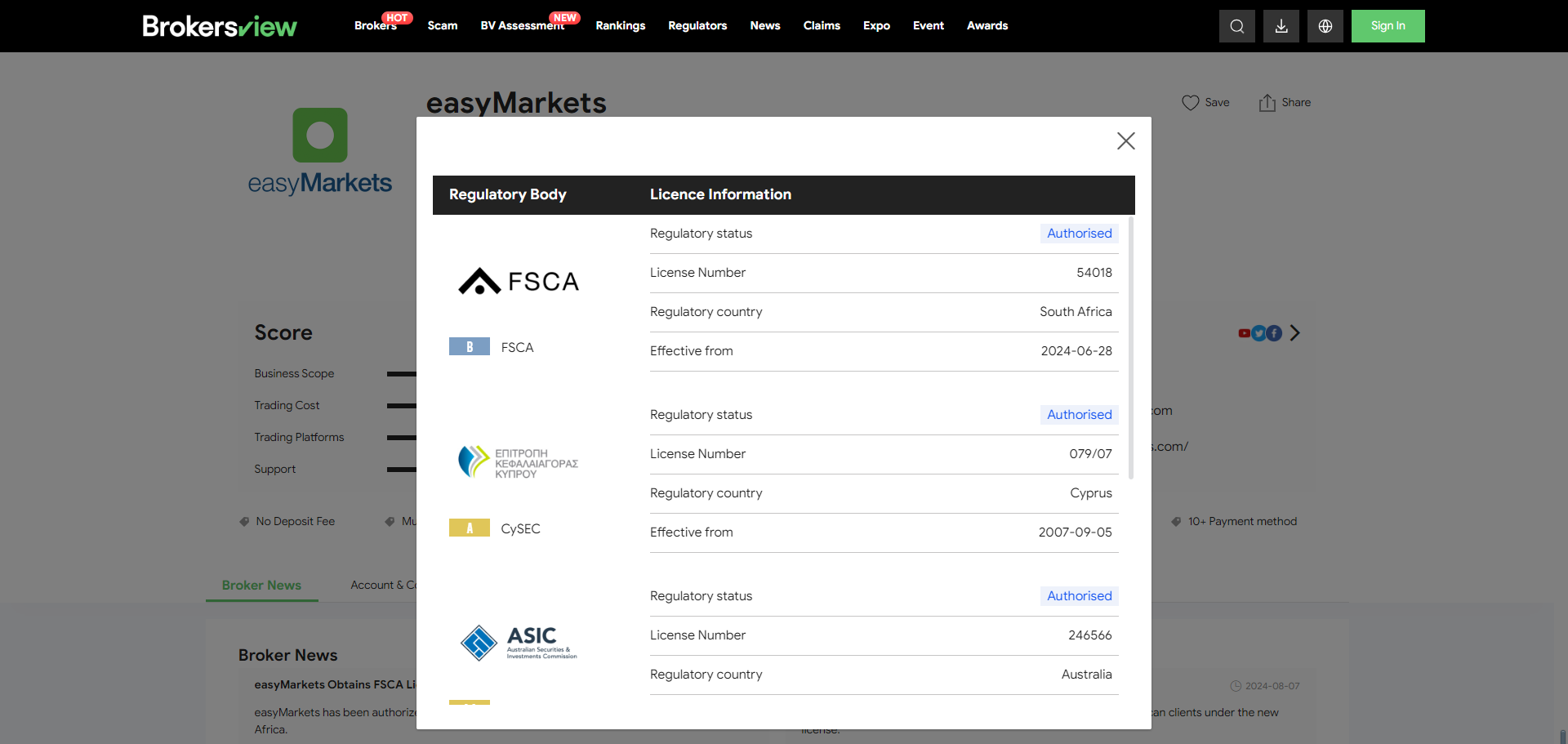Image resolution: width=1568 pixels, height=744 pixels.
Task: Click the BrokersView home logo
Action: [220, 26]
